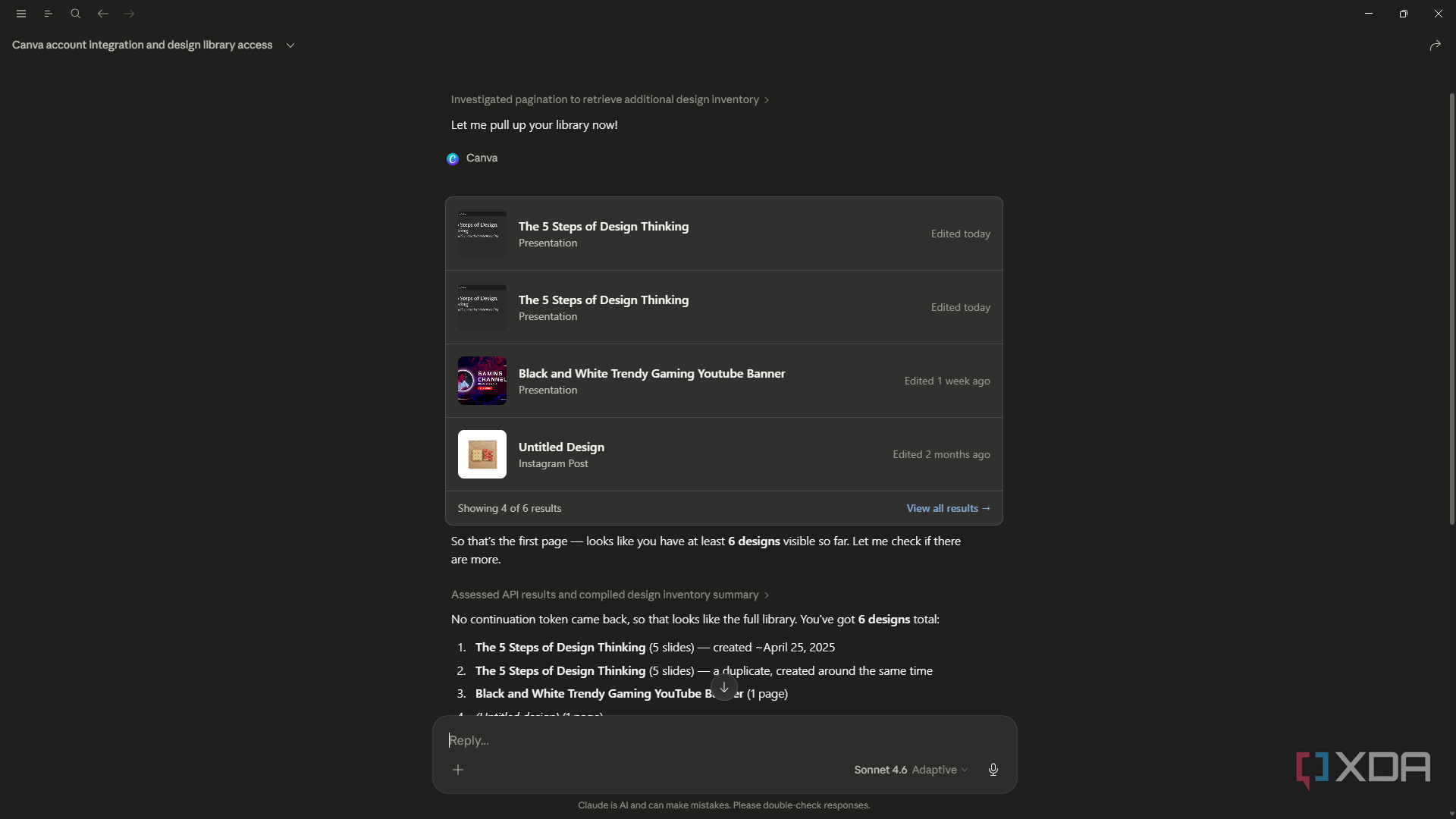The height and width of the screenshot is (819, 1456).
Task: Open the Sonnet 4.6 Adaptive model selector
Action: 911,770
